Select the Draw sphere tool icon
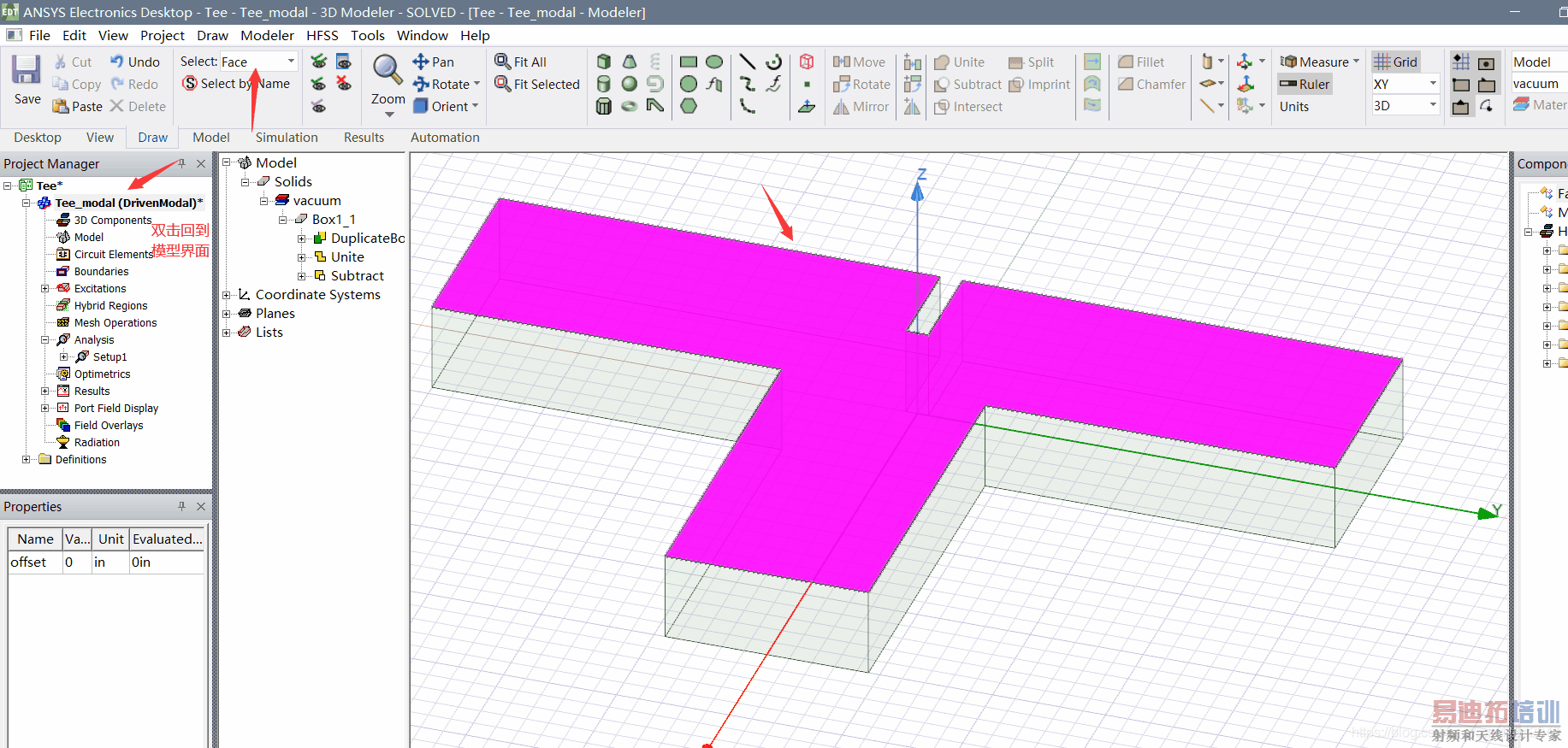 click(x=630, y=84)
